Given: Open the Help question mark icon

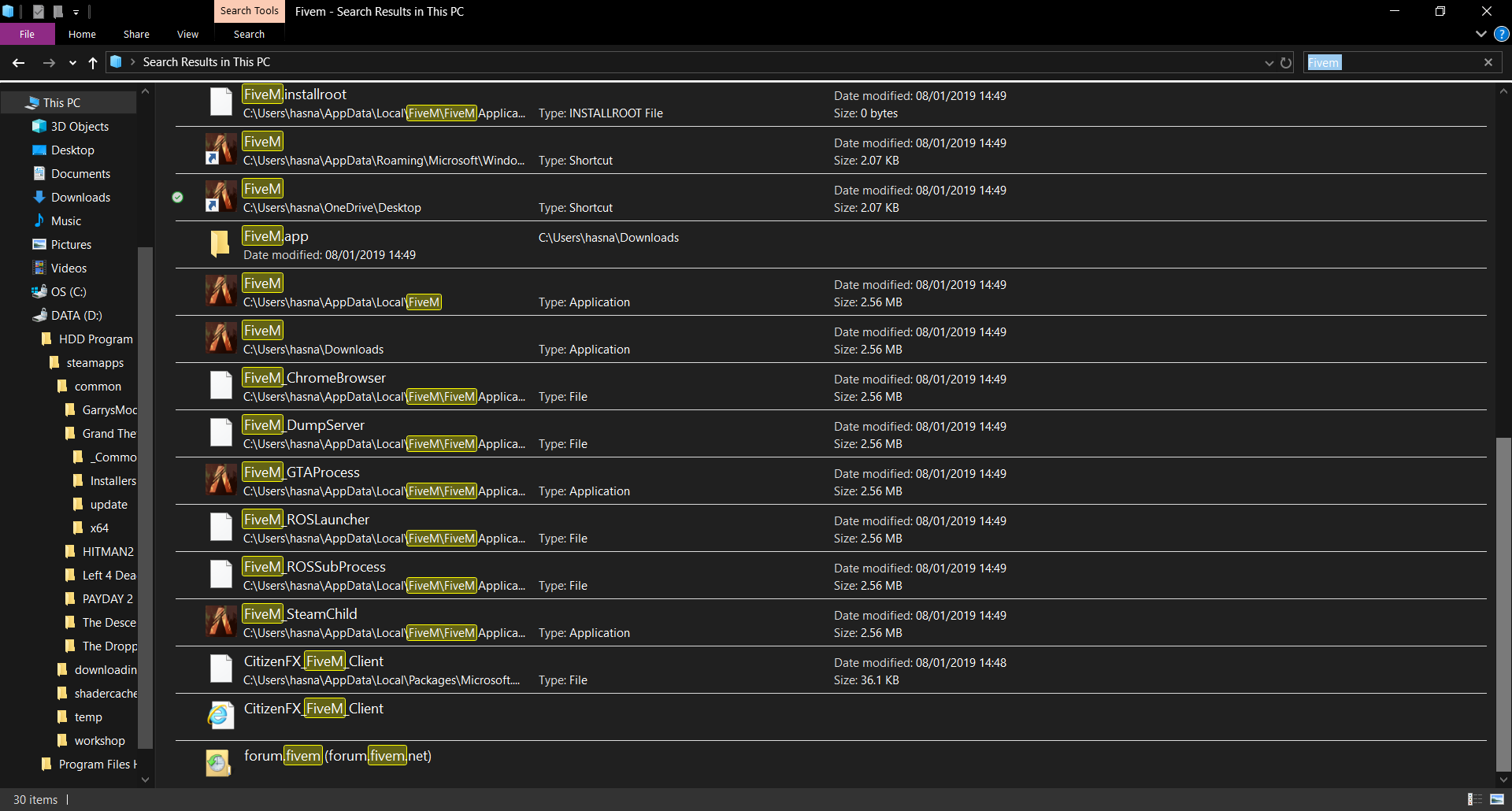Looking at the screenshot, I should [x=1502, y=34].
